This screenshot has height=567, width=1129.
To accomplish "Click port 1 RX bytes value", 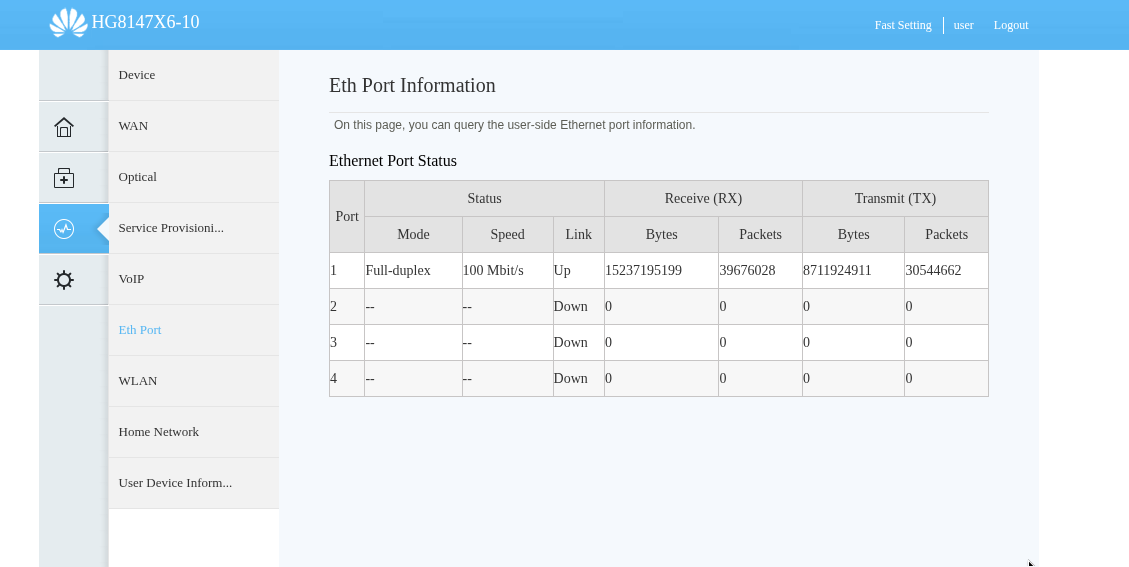I will (x=643, y=271).
